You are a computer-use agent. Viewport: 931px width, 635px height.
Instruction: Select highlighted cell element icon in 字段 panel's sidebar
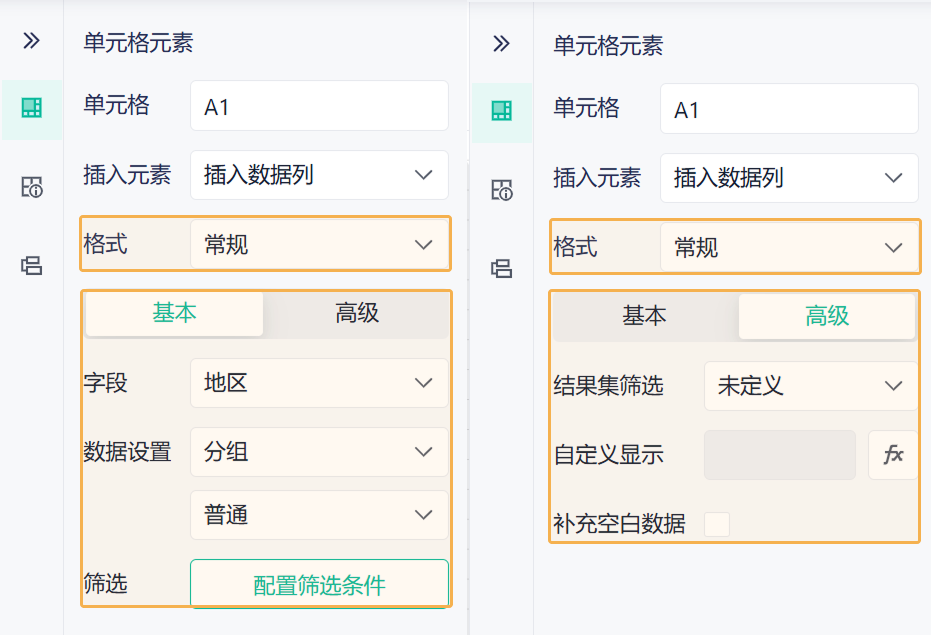point(32,108)
